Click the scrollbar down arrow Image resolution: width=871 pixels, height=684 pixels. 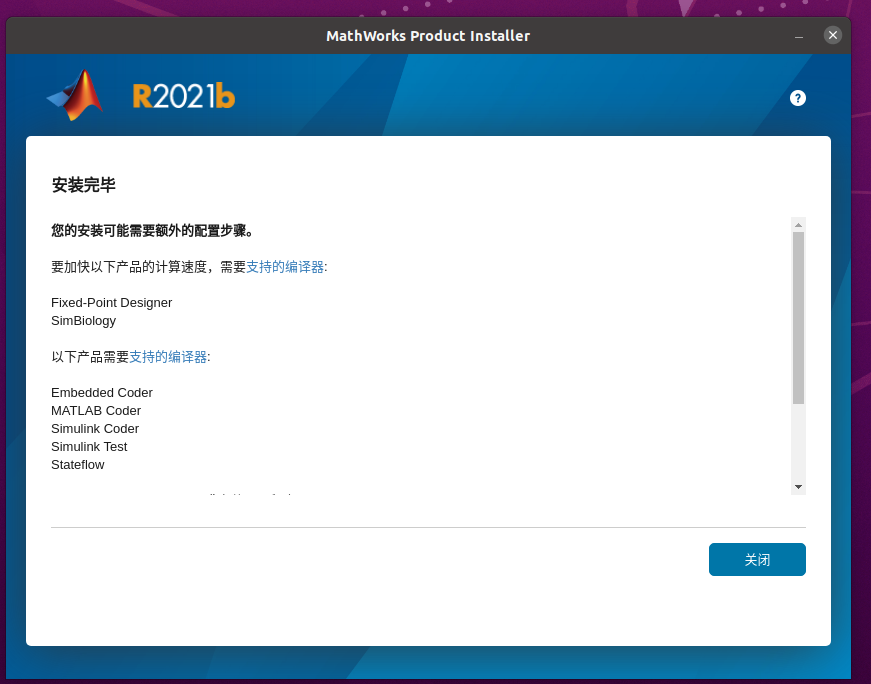click(798, 487)
